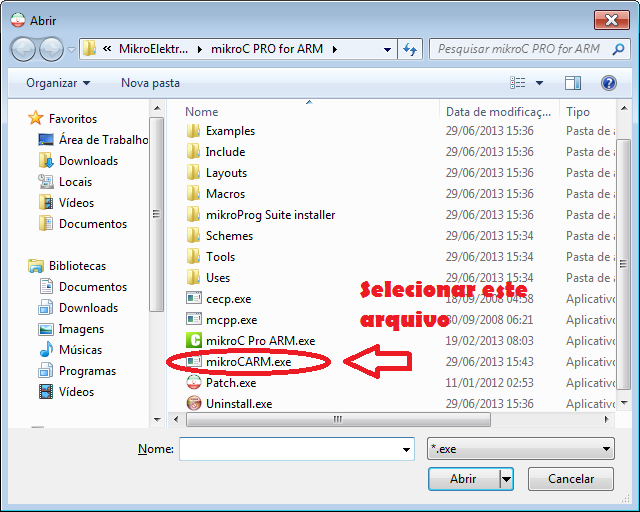Open the Organizar dropdown menu
The width and height of the screenshot is (640, 512).
coord(58,83)
